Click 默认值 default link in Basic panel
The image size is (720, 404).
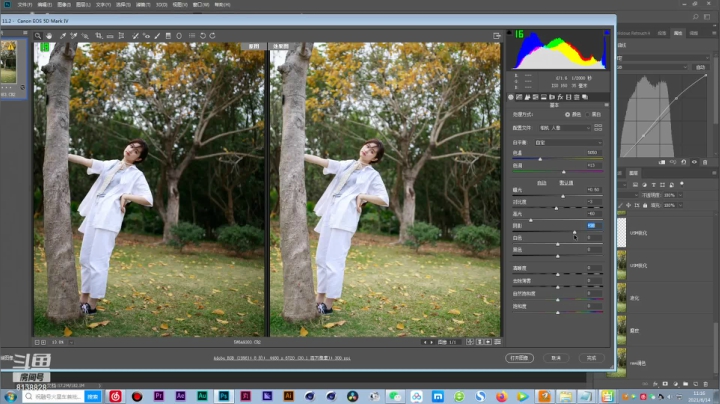click(x=566, y=183)
